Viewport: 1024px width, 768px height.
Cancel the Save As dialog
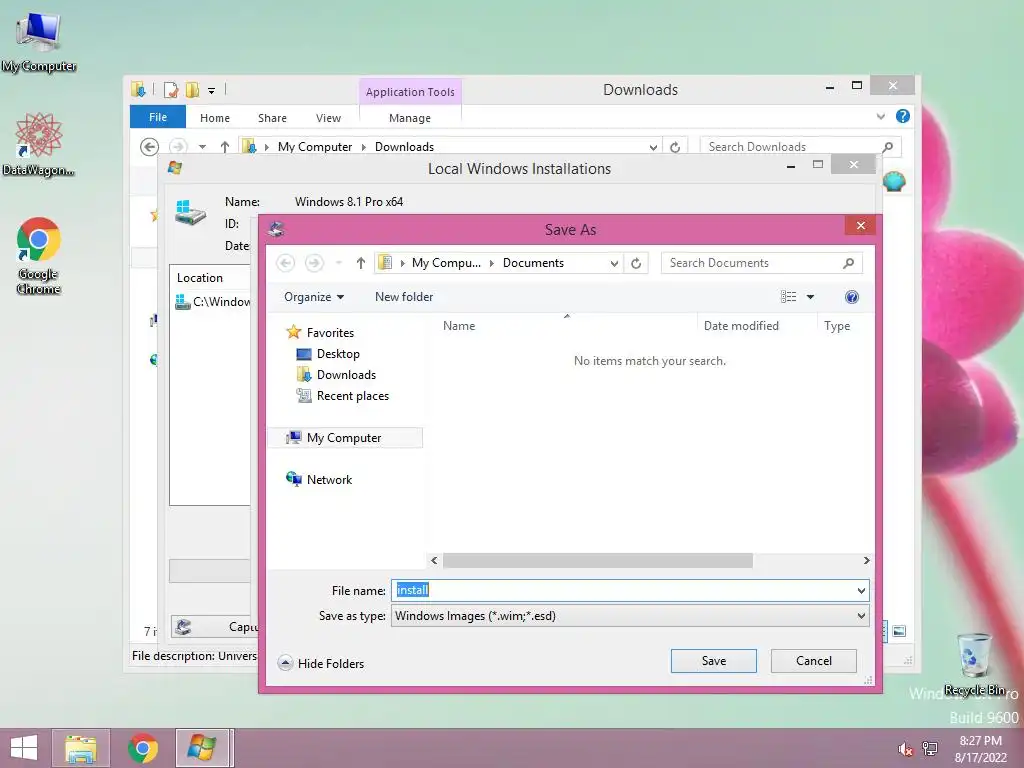point(814,661)
